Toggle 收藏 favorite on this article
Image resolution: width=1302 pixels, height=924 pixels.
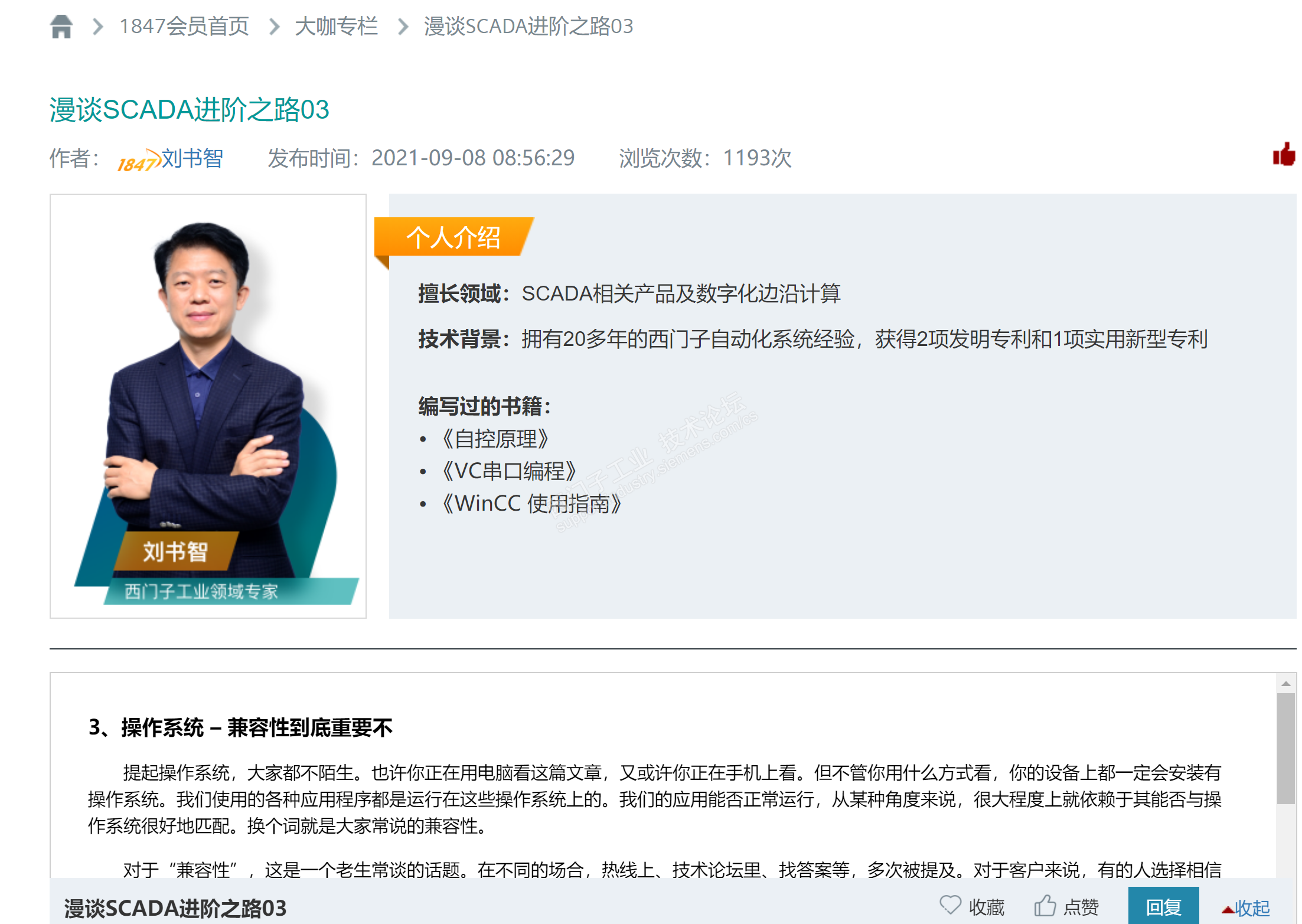986,907
